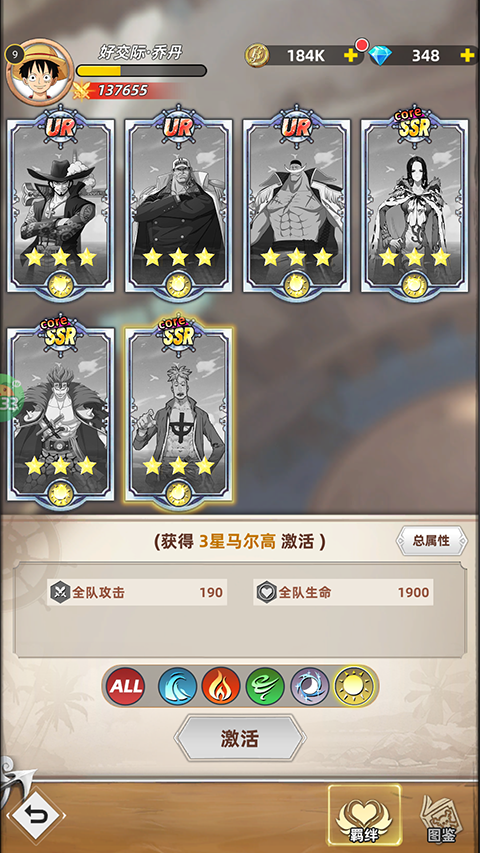Select the ALL element filter
Viewport: 480px width, 853px height.
pyautogui.click(x=125, y=687)
